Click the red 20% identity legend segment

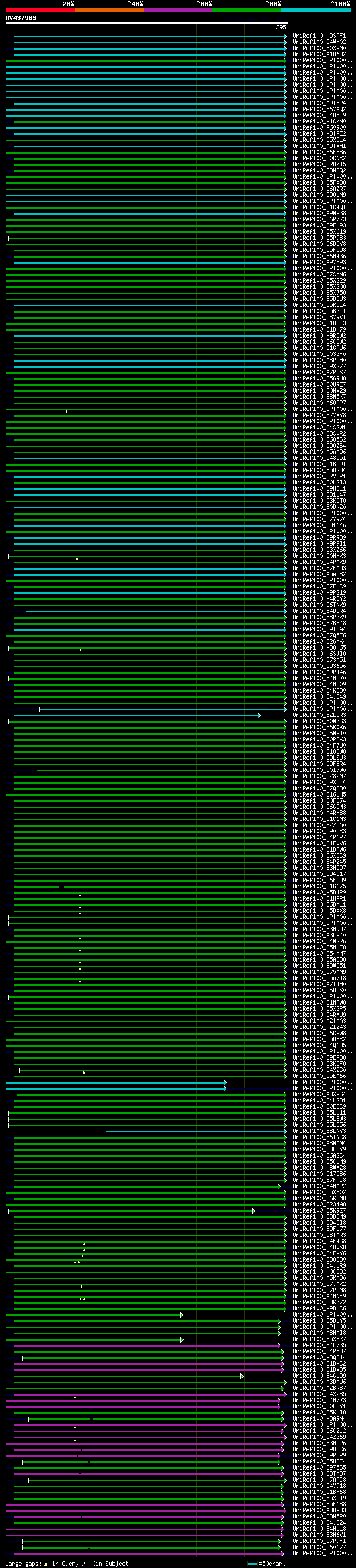click(x=40, y=10)
